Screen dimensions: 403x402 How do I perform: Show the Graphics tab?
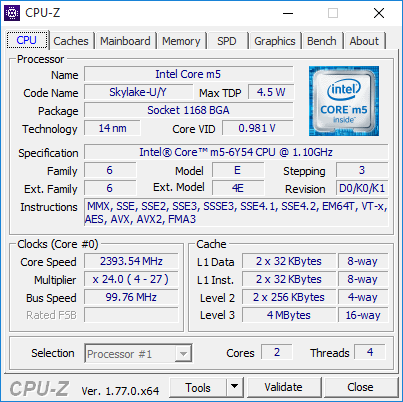[x=275, y=41]
